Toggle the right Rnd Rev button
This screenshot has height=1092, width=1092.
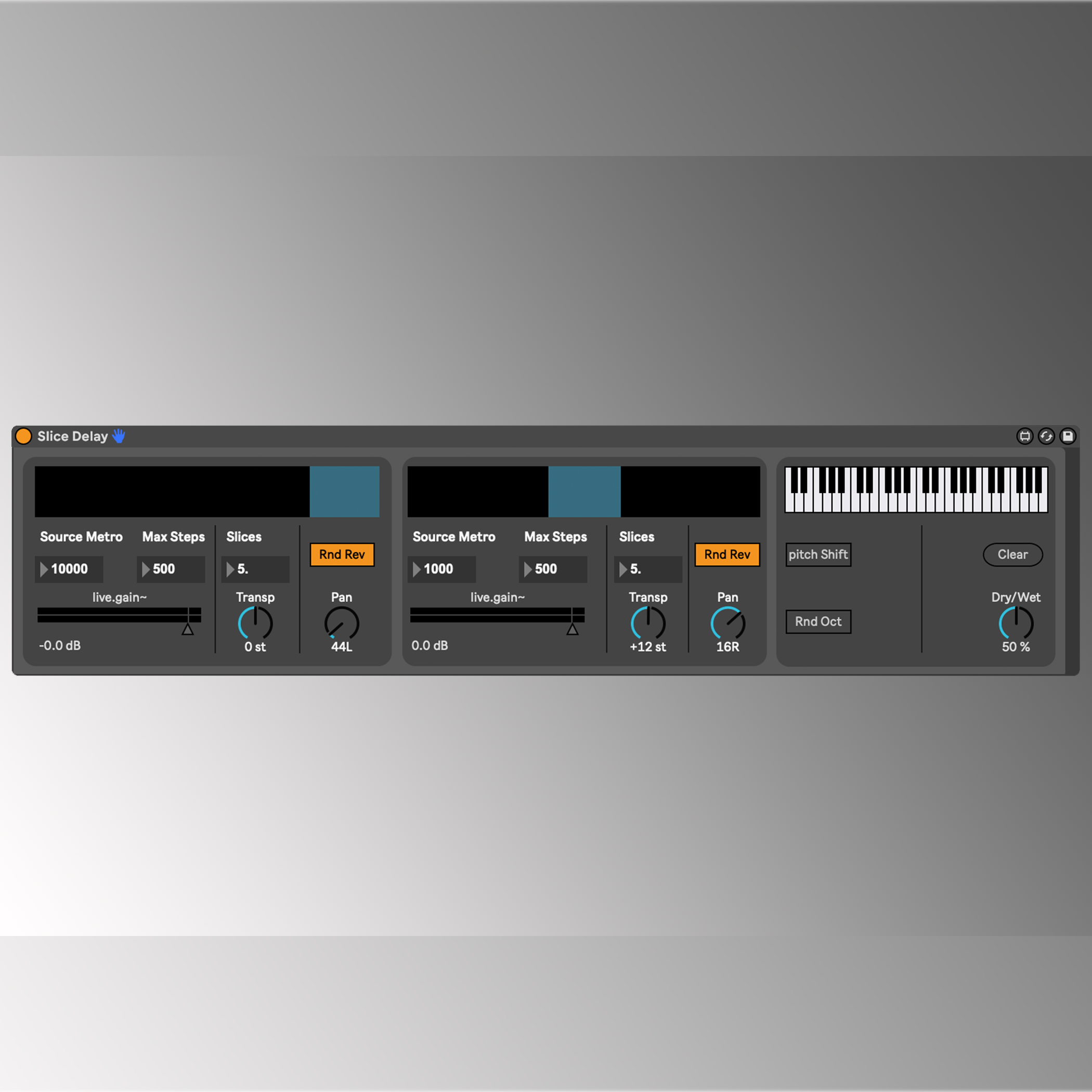pos(727,554)
